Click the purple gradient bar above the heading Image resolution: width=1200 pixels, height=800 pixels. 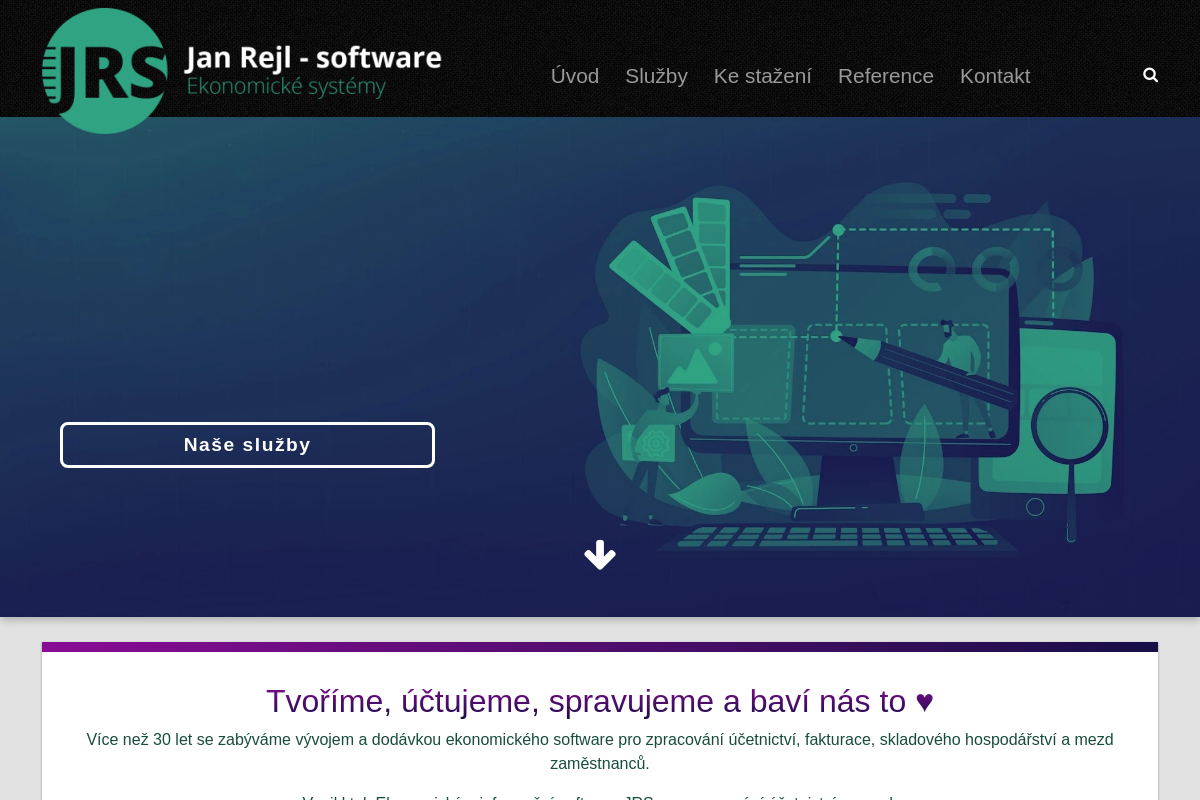click(x=600, y=646)
